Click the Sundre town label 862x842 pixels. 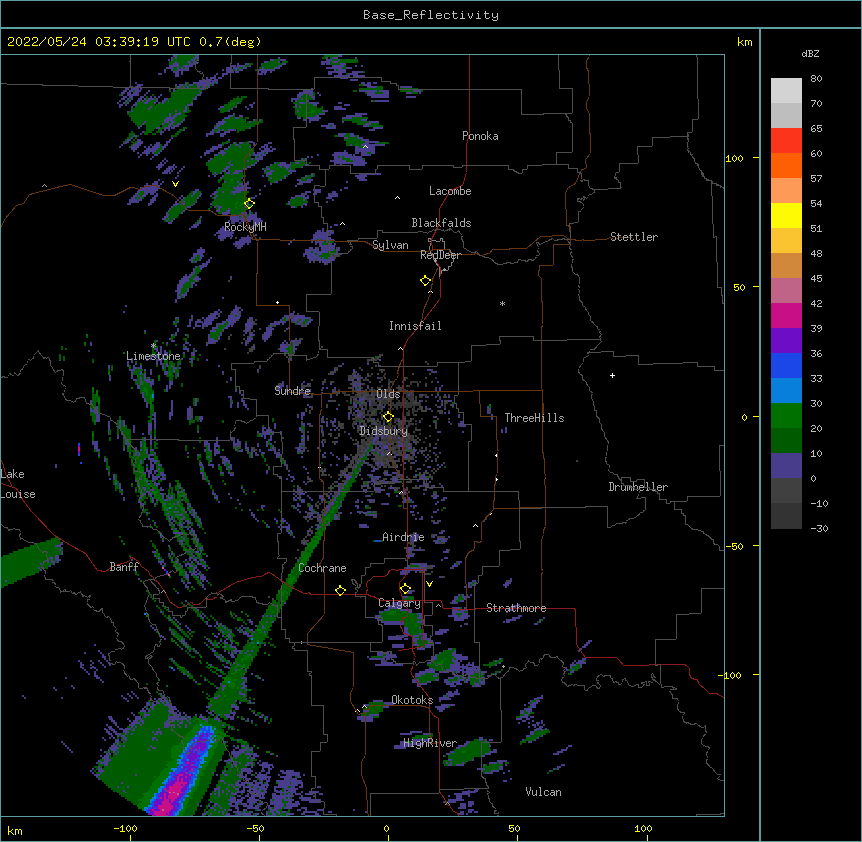pyautogui.click(x=292, y=391)
